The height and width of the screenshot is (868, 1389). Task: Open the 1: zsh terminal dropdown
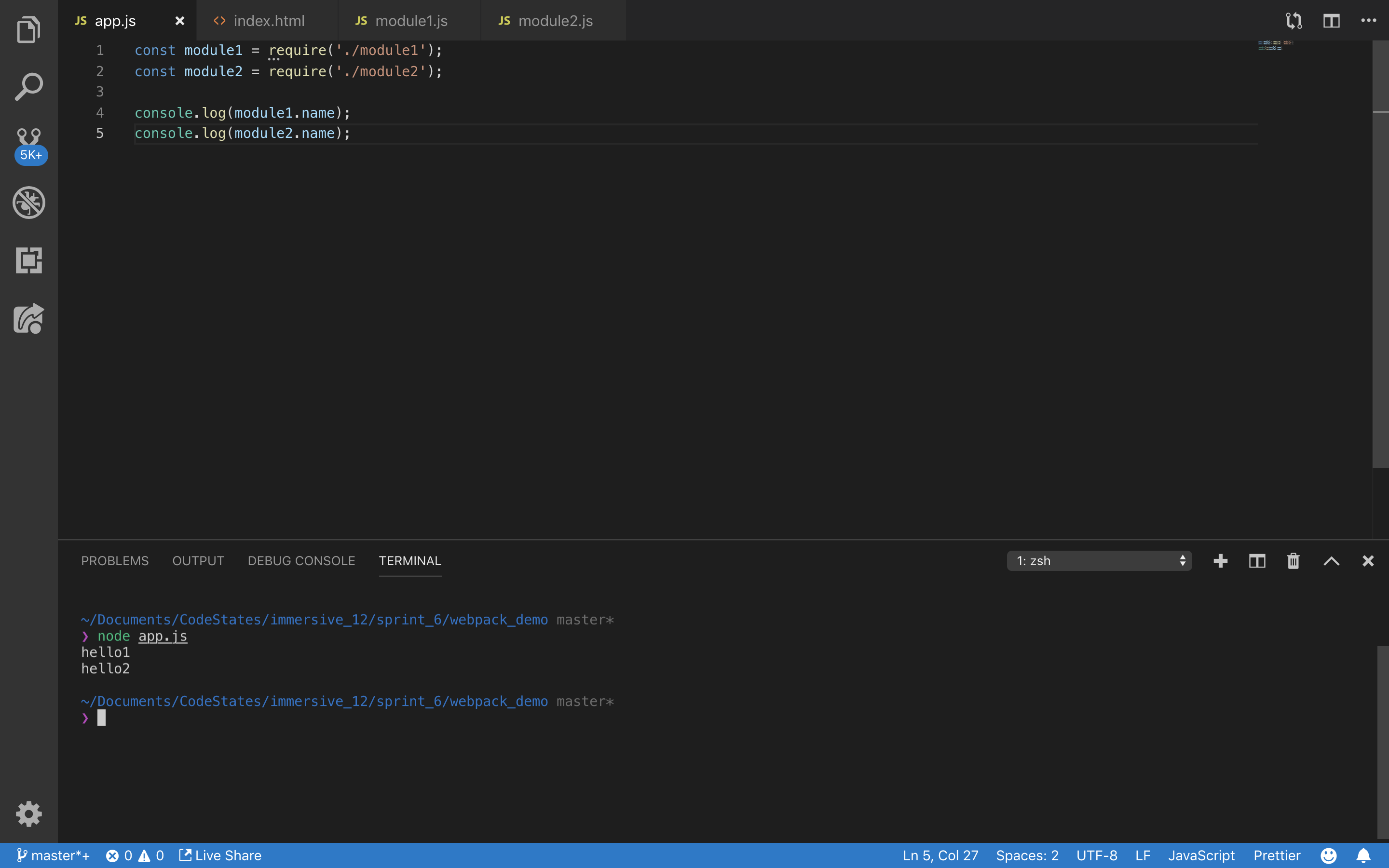[1099, 561]
